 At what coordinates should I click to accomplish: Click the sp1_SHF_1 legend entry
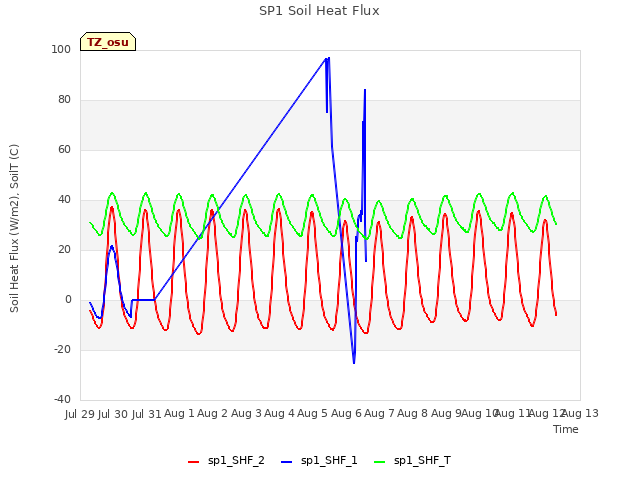coord(319,461)
